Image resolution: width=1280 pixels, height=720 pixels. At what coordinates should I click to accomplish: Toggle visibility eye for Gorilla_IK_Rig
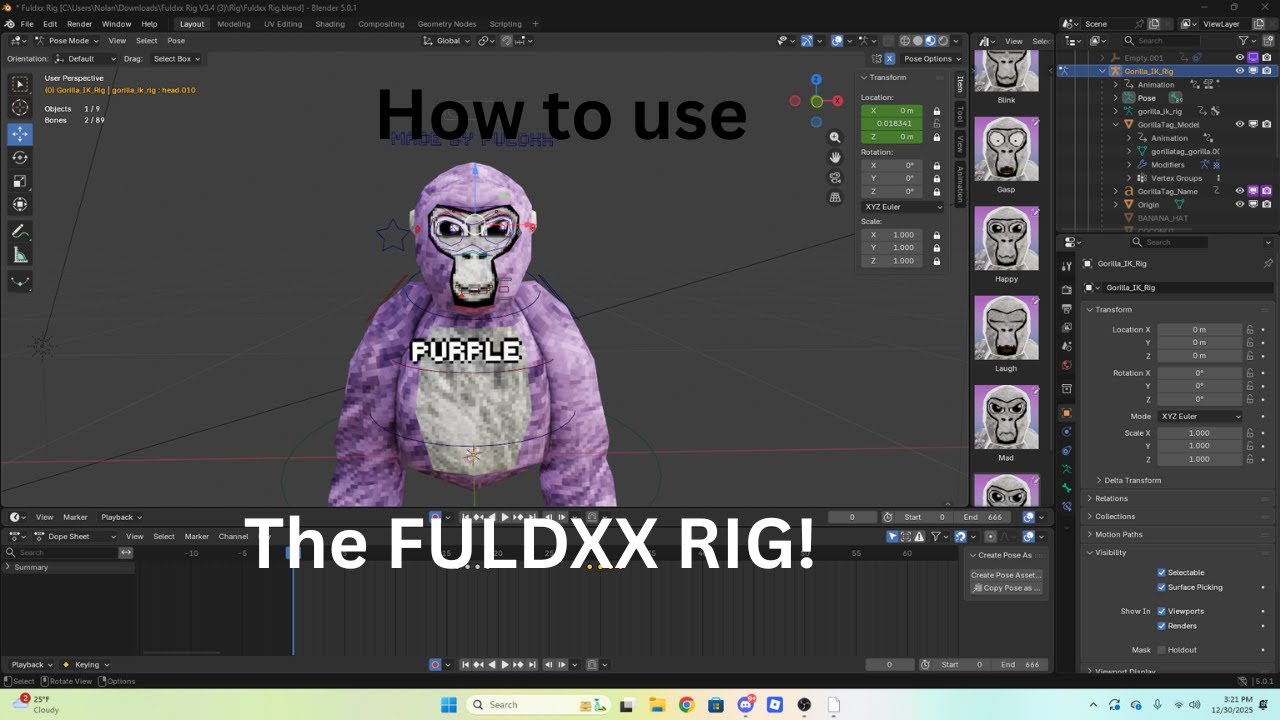coord(1240,71)
